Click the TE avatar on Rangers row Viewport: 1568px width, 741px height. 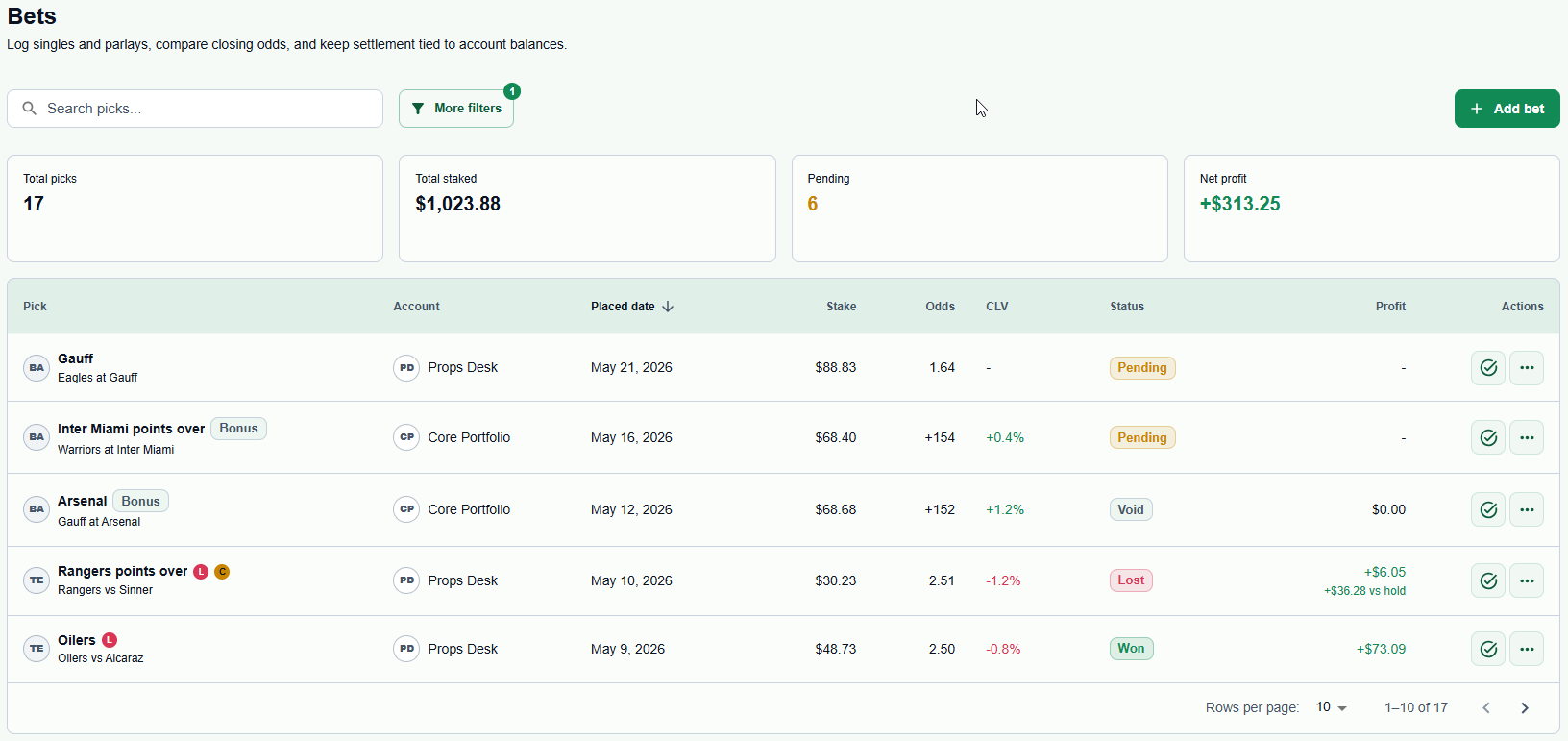(37, 580)
